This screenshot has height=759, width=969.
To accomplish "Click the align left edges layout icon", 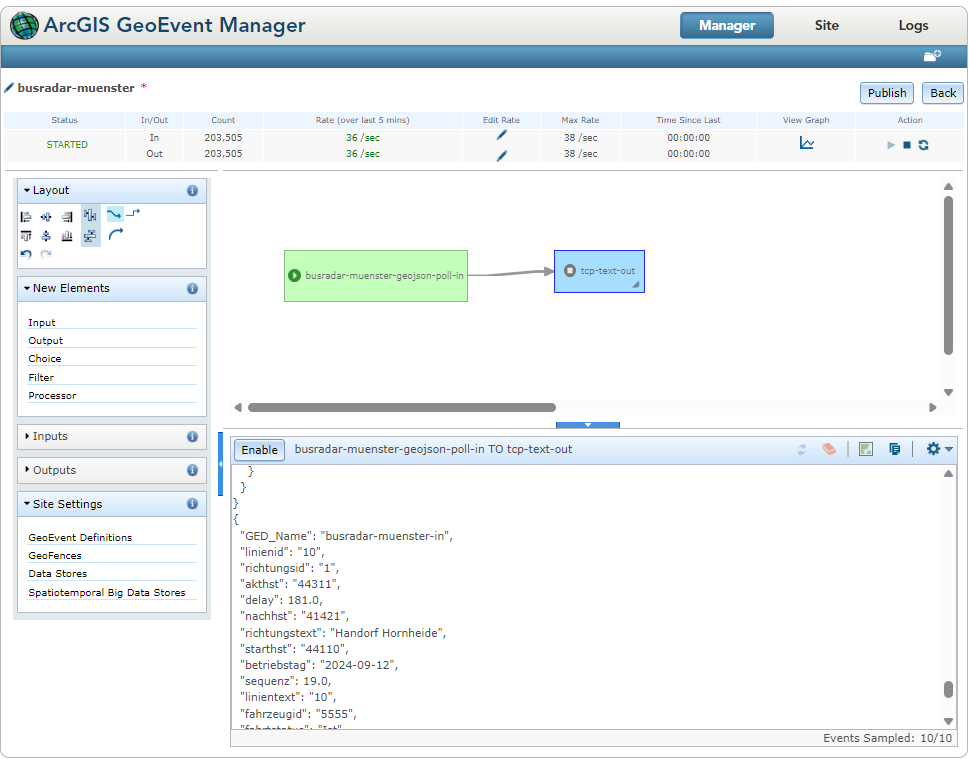I will (x=26, y=216).
